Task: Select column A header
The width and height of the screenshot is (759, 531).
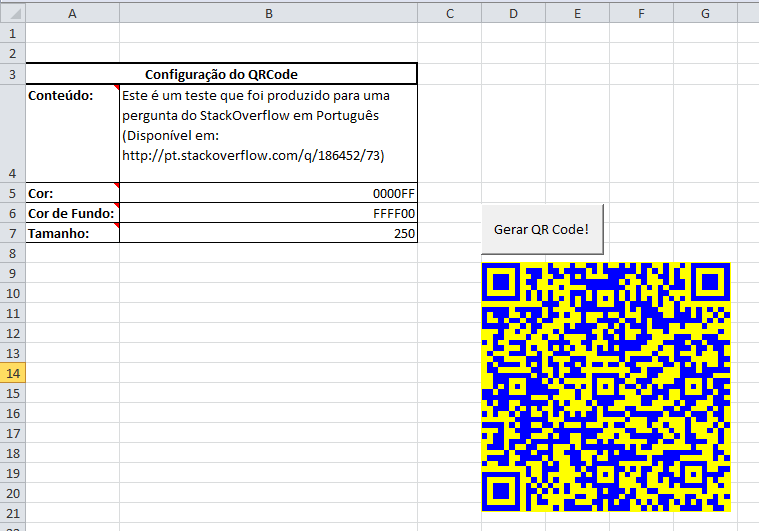Action: 73,14
